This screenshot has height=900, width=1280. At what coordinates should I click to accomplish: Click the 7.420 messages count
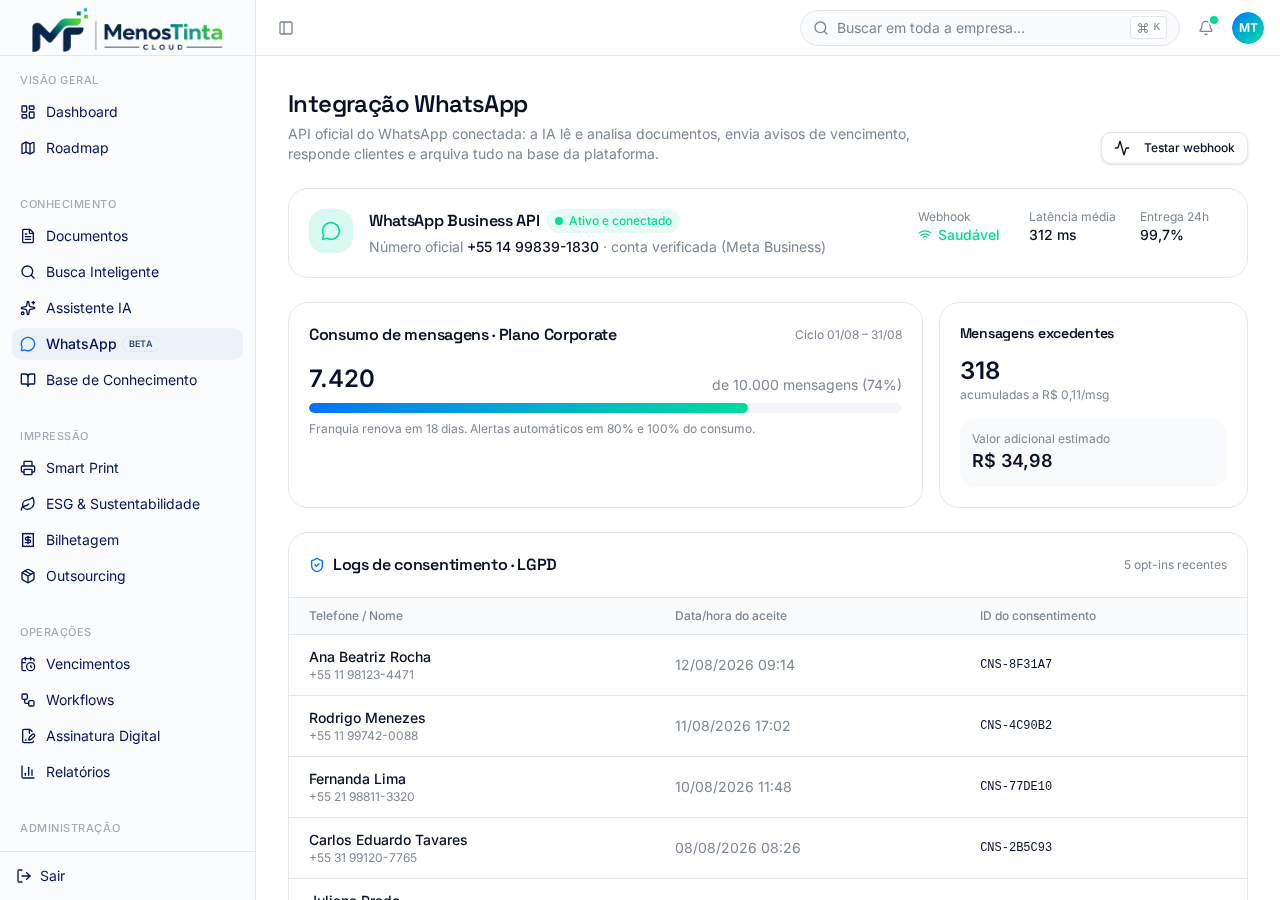point(342,379)
